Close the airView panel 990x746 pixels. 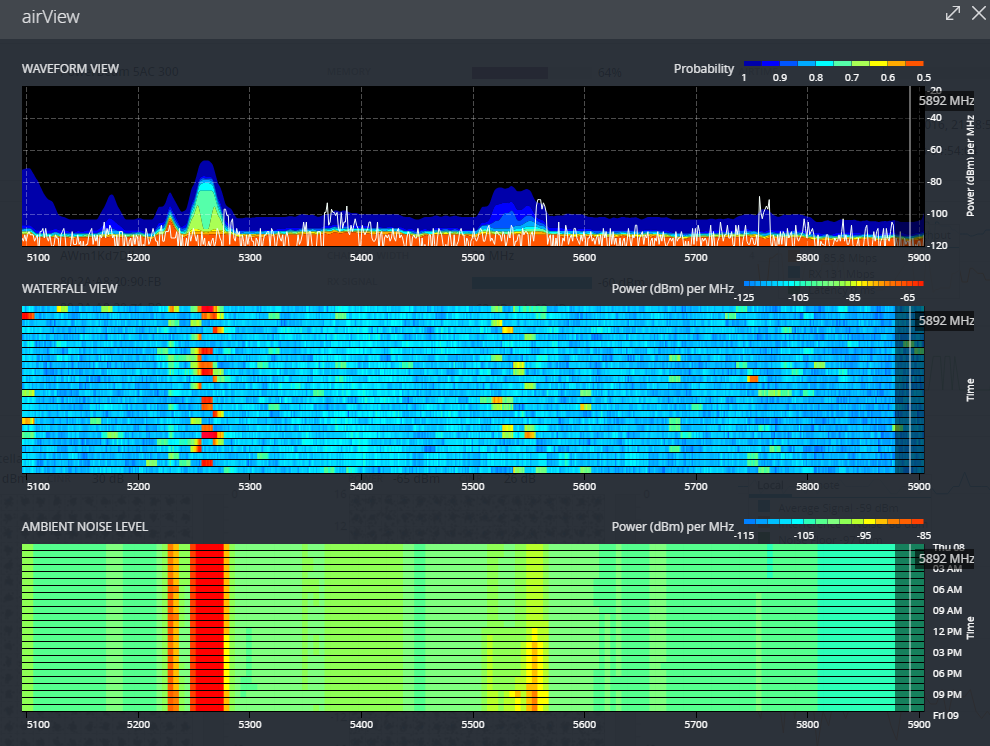pos(978,14)
